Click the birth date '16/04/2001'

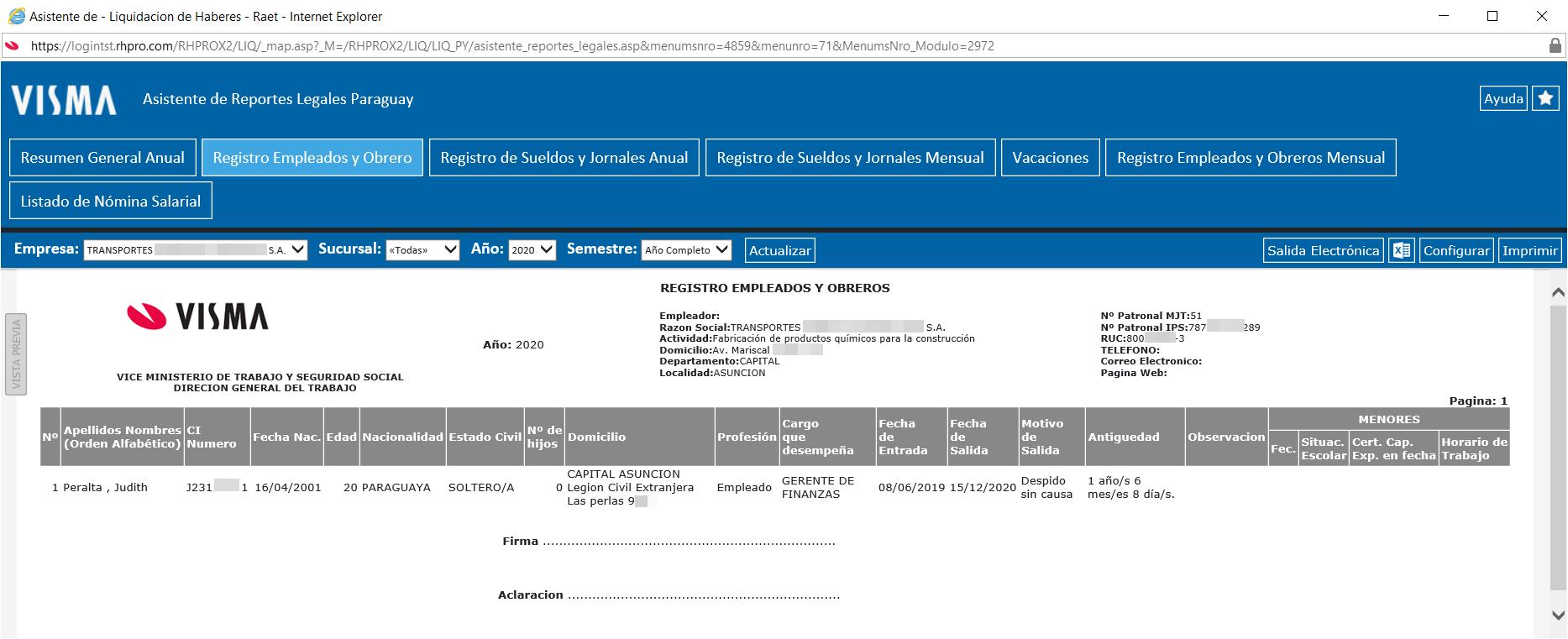point(288,487)
